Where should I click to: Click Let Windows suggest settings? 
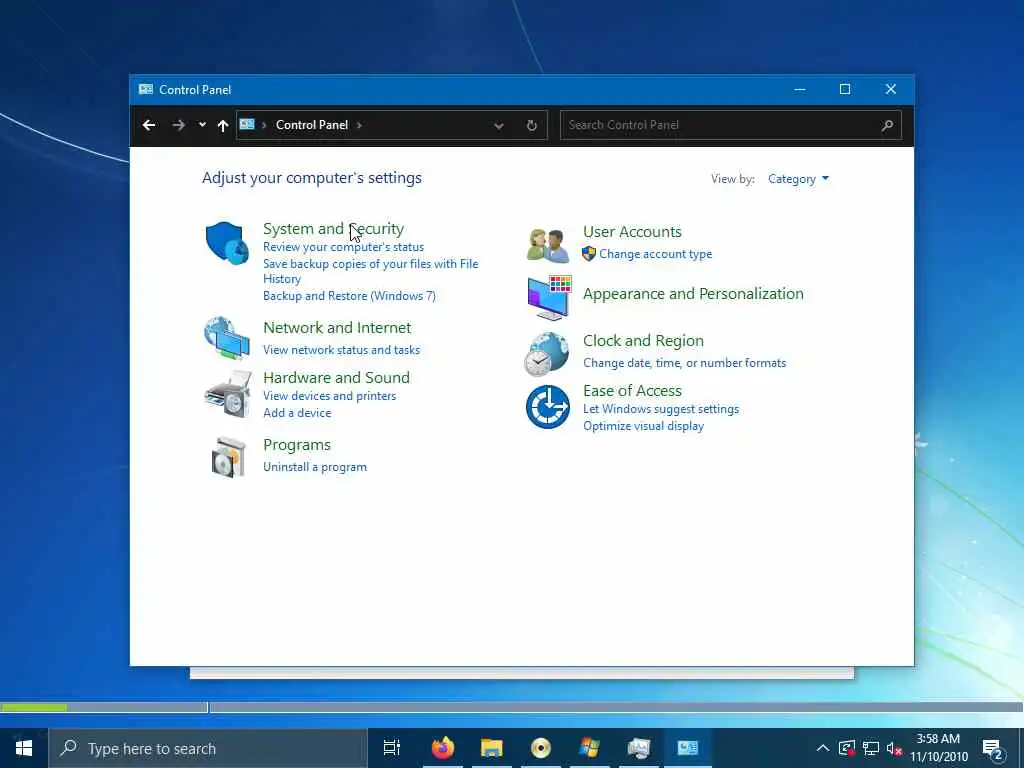click(661, 409)
